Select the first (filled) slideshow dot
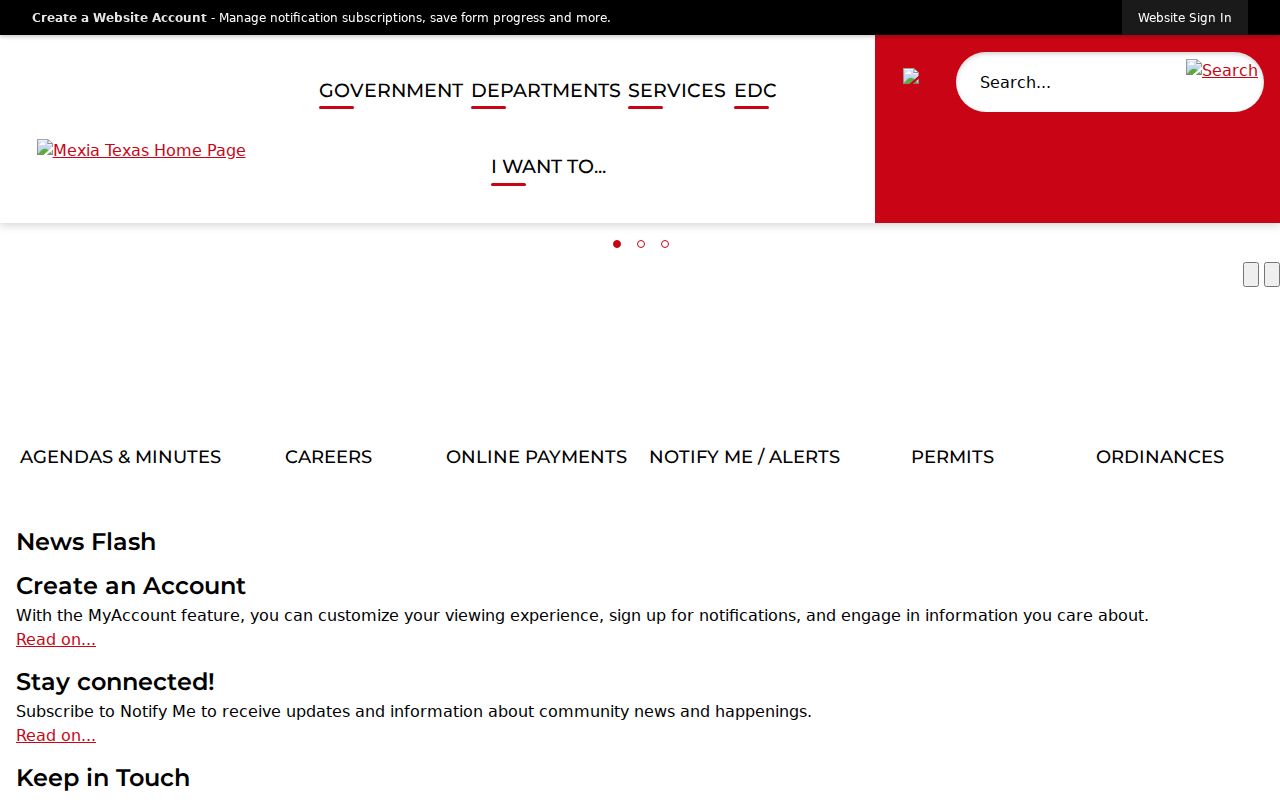 [x=617, y=244]
